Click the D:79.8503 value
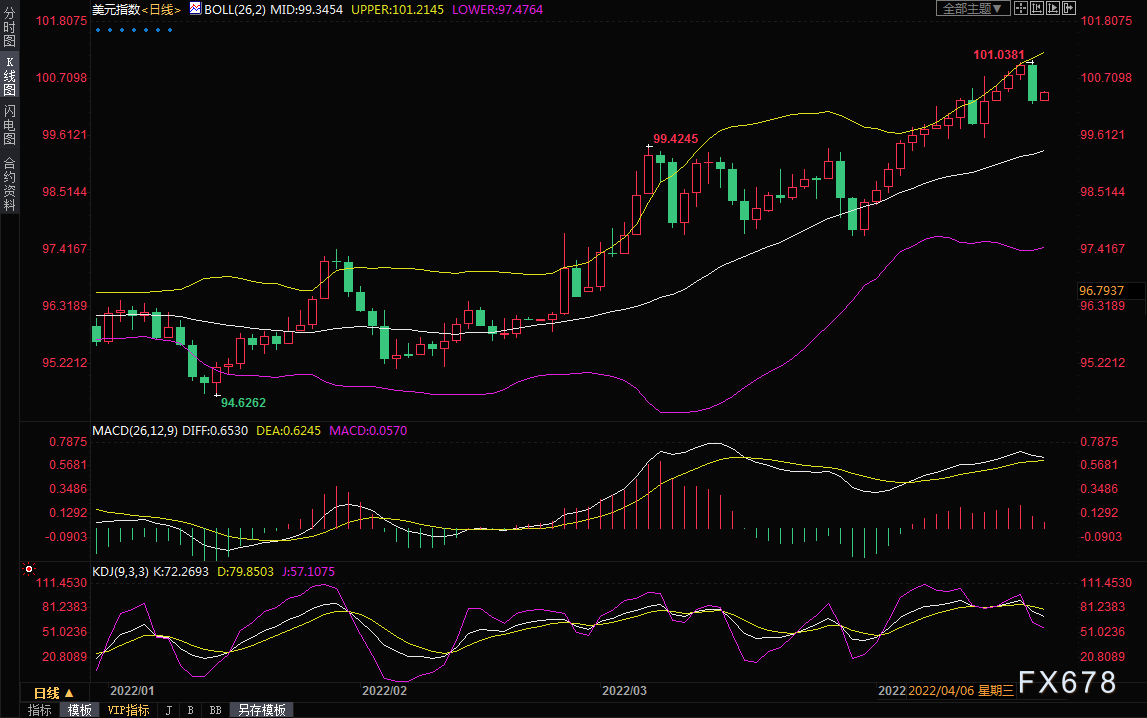 tap(245, 571)
